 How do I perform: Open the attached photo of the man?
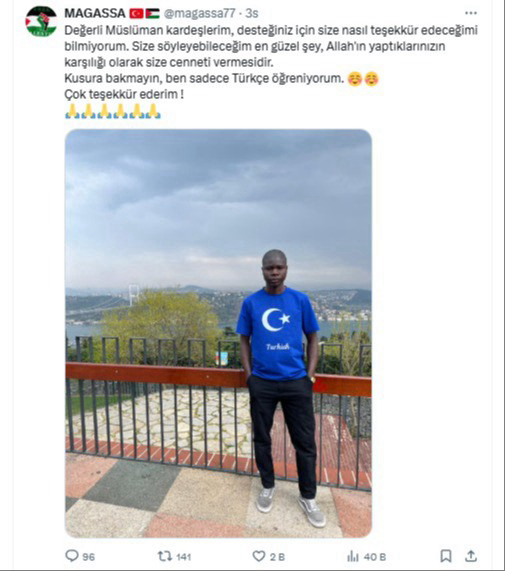click(x=218, y=333)
